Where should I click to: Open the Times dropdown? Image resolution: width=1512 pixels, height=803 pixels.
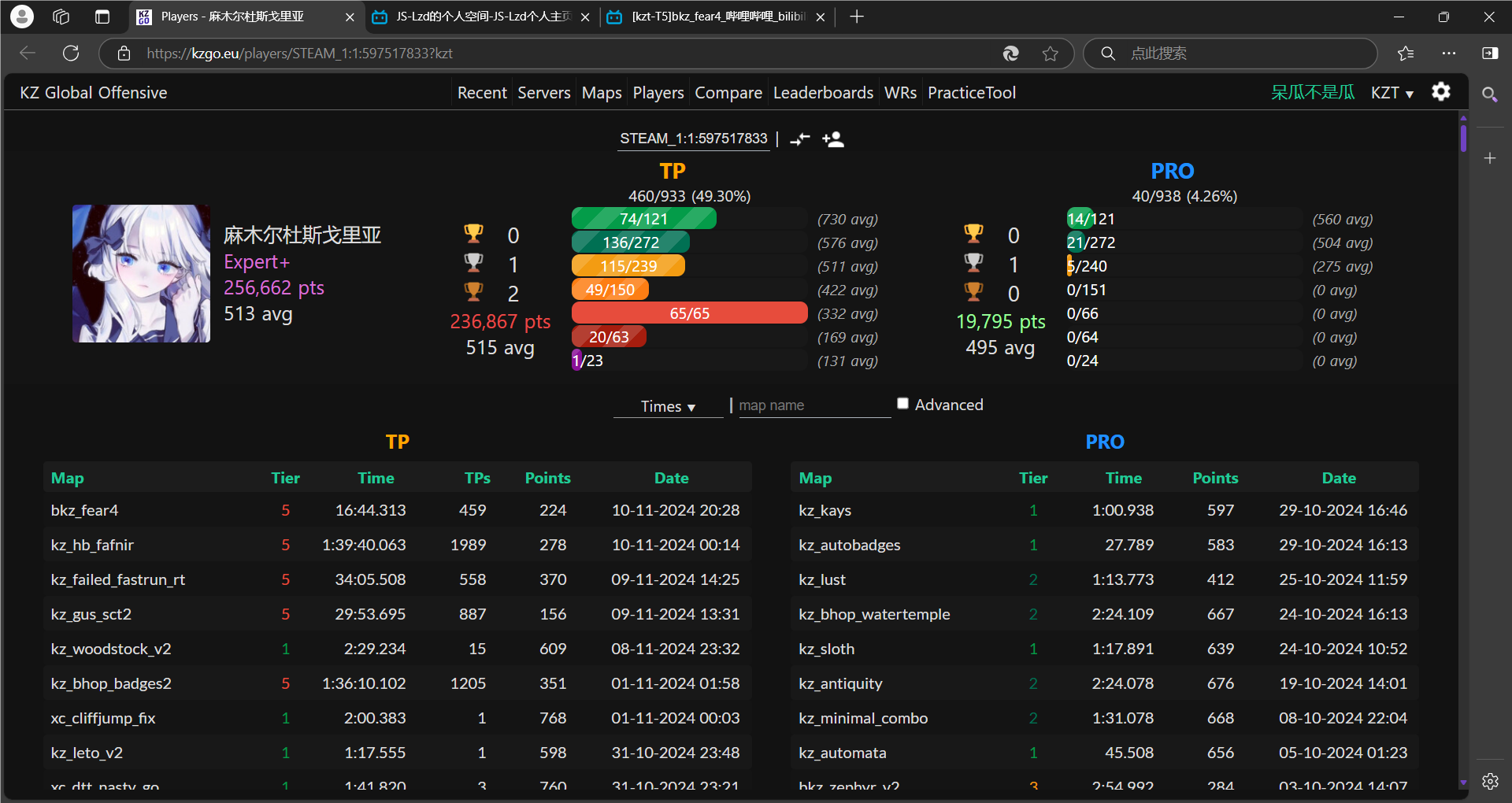pos(668,406)
